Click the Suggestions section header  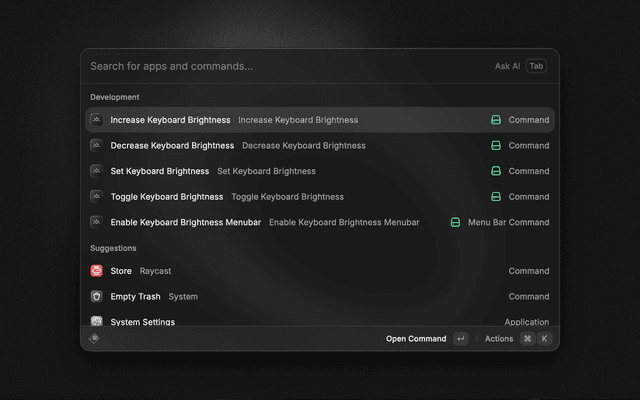point(113,248)
